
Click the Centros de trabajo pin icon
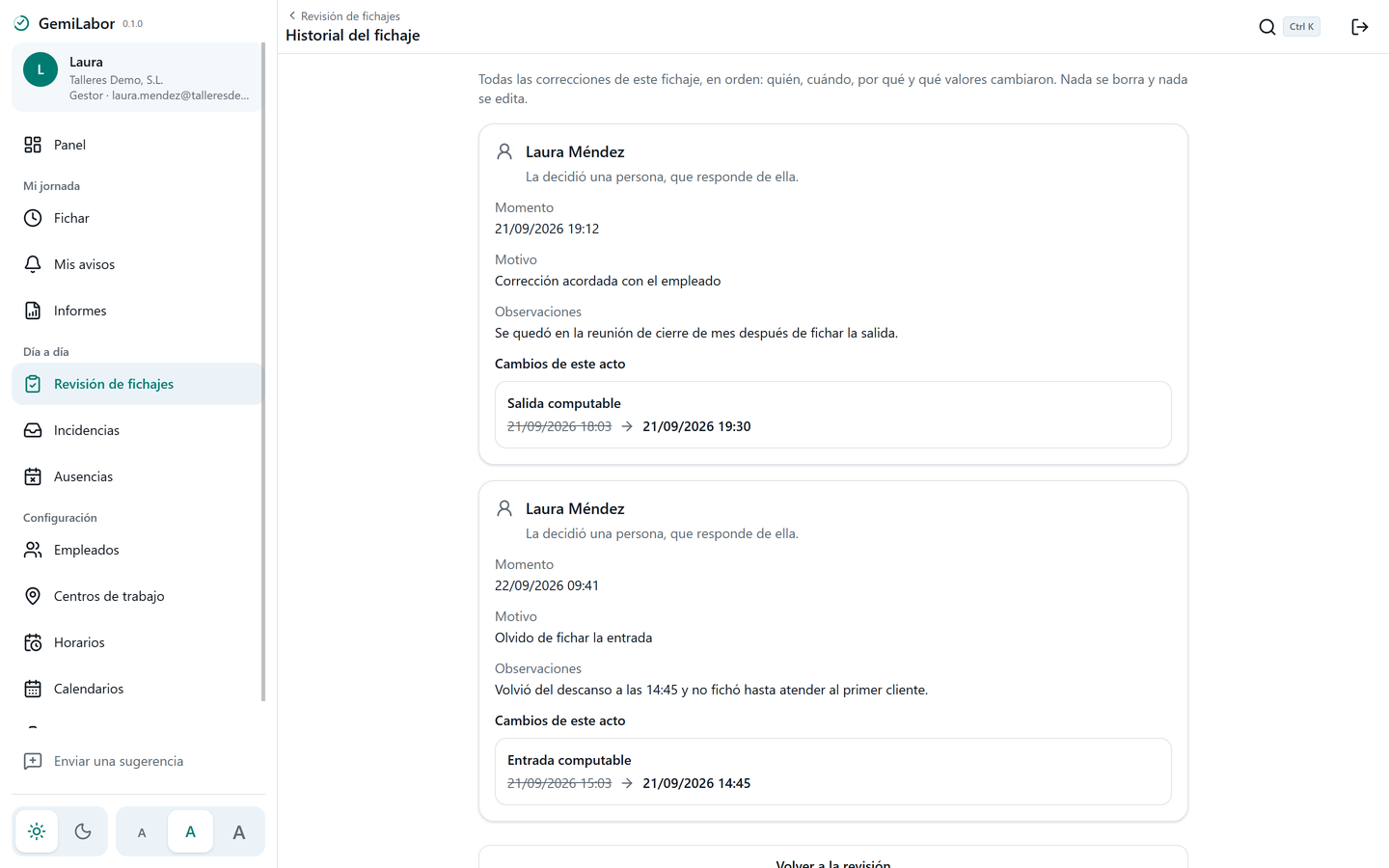point(33,596)
